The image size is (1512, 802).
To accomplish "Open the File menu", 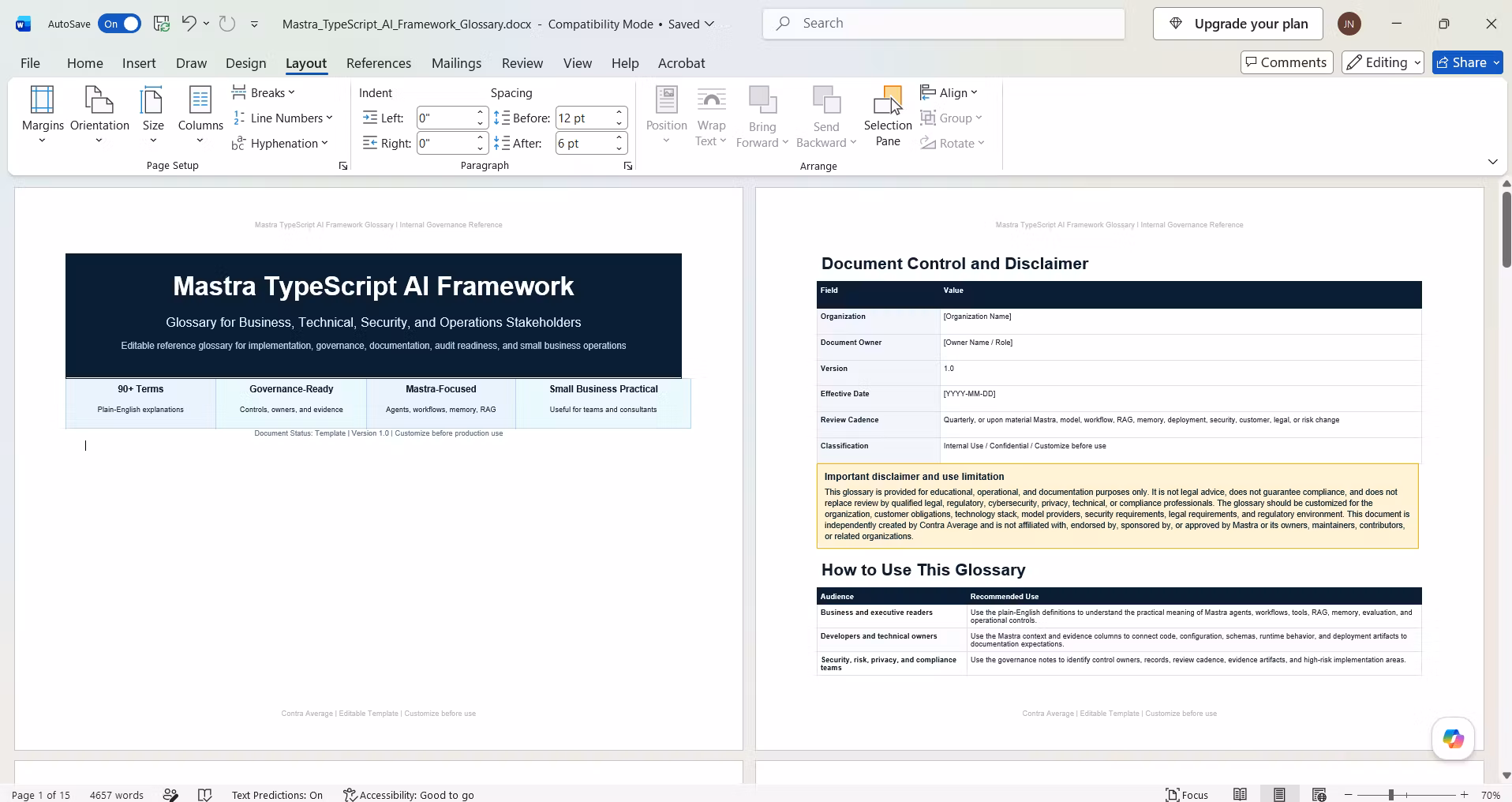I will 30,63.
